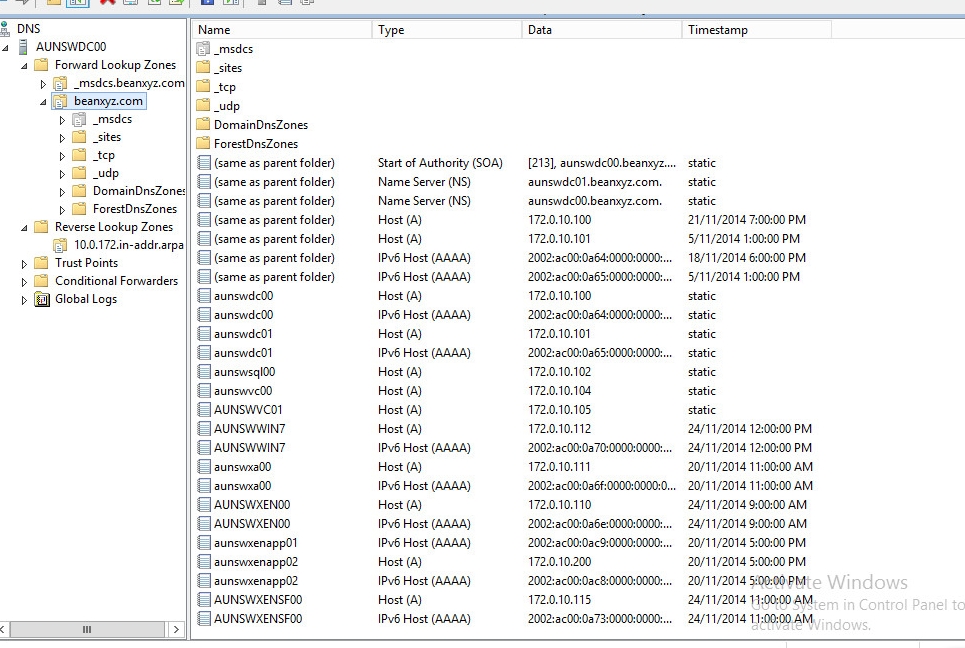Select the beanxyz.com zone label in tree
965x648 pixels.
108,101
